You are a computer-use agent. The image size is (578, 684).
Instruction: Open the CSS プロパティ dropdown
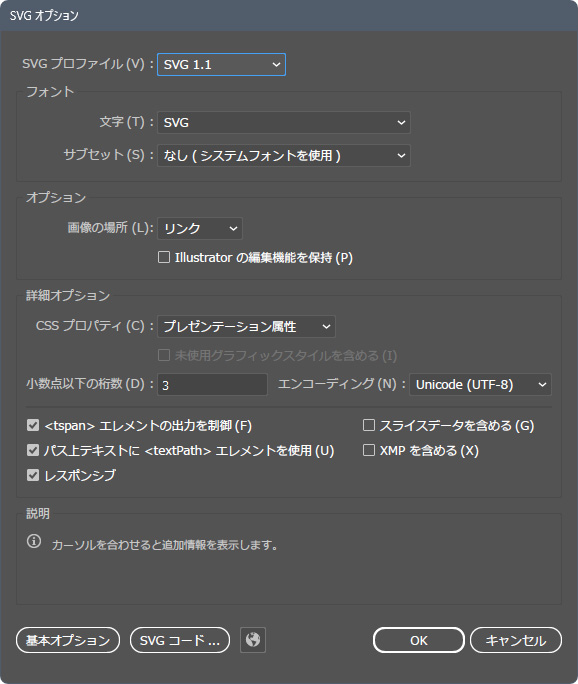coord(246,326)
